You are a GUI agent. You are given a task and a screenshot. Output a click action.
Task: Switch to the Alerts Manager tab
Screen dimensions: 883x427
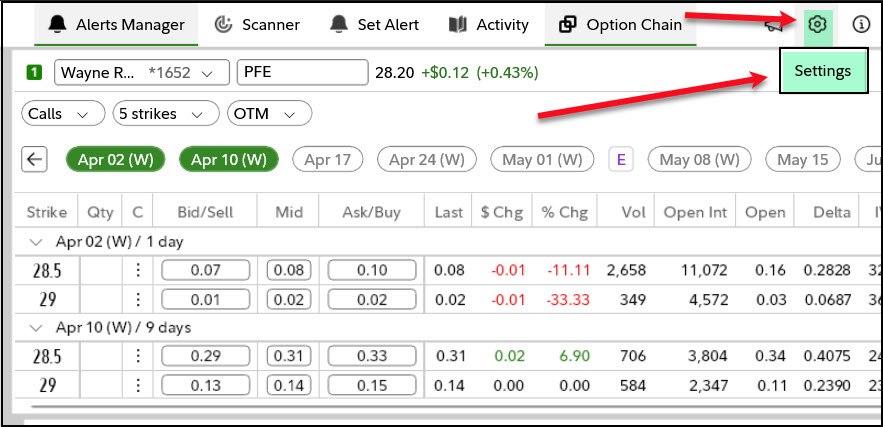(x=116, y=24)
